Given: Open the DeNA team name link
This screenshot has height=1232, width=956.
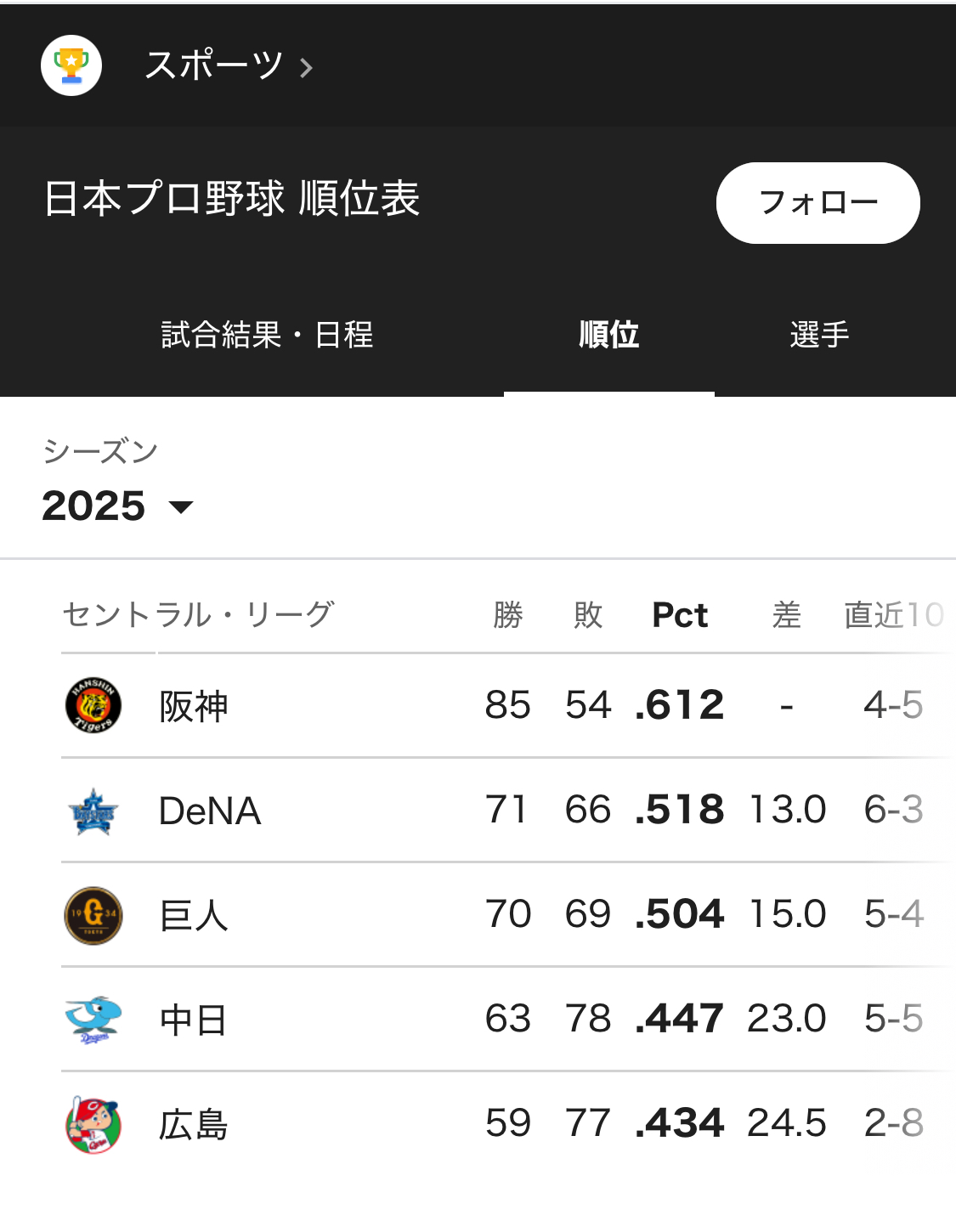Looking at the screenshot, I should (210, 811).
